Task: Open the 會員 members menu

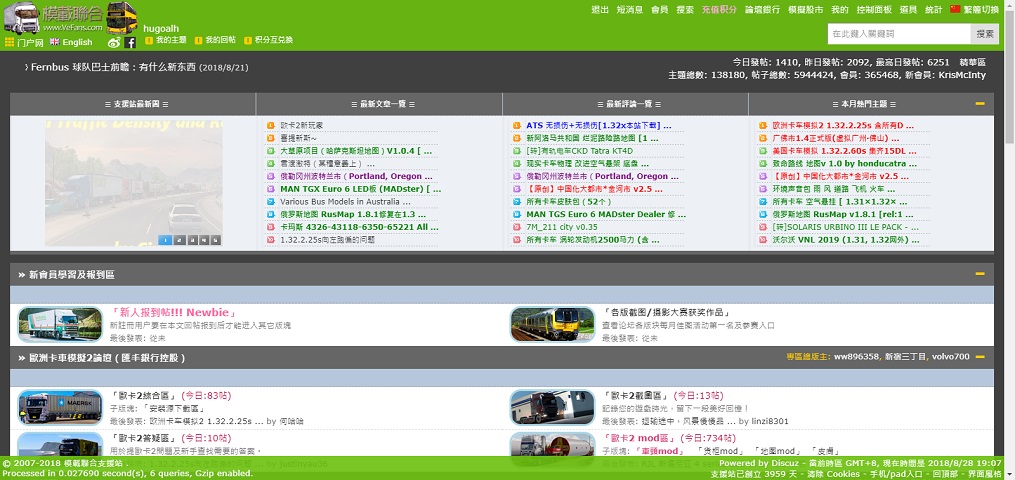Action: (660, 10)
